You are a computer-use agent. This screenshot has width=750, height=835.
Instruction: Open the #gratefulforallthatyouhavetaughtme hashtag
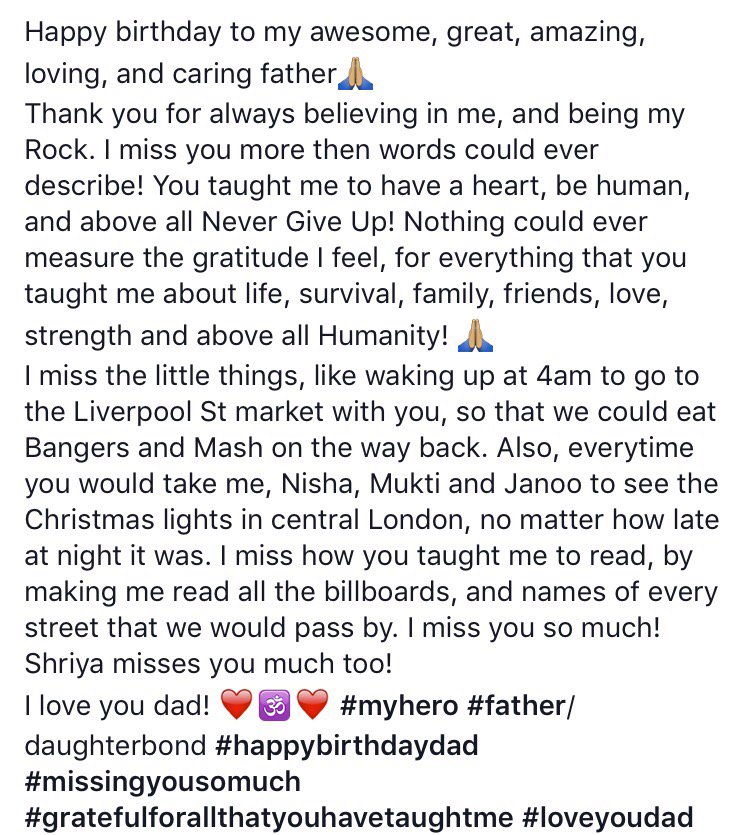click(269, 818)
